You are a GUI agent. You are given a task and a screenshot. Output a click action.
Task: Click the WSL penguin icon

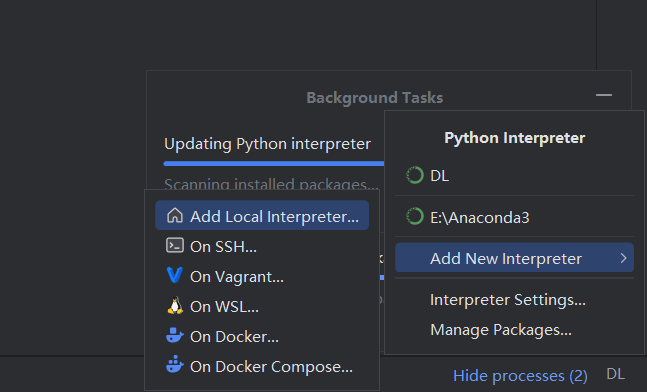(175, 305)
